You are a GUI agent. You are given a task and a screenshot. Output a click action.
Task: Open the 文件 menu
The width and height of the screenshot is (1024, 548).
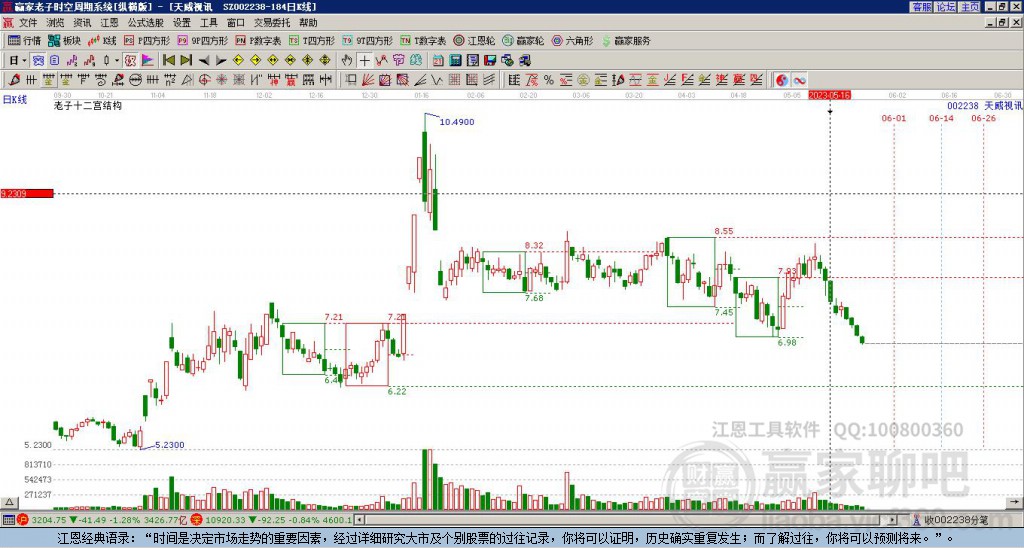tap(28, 23)
